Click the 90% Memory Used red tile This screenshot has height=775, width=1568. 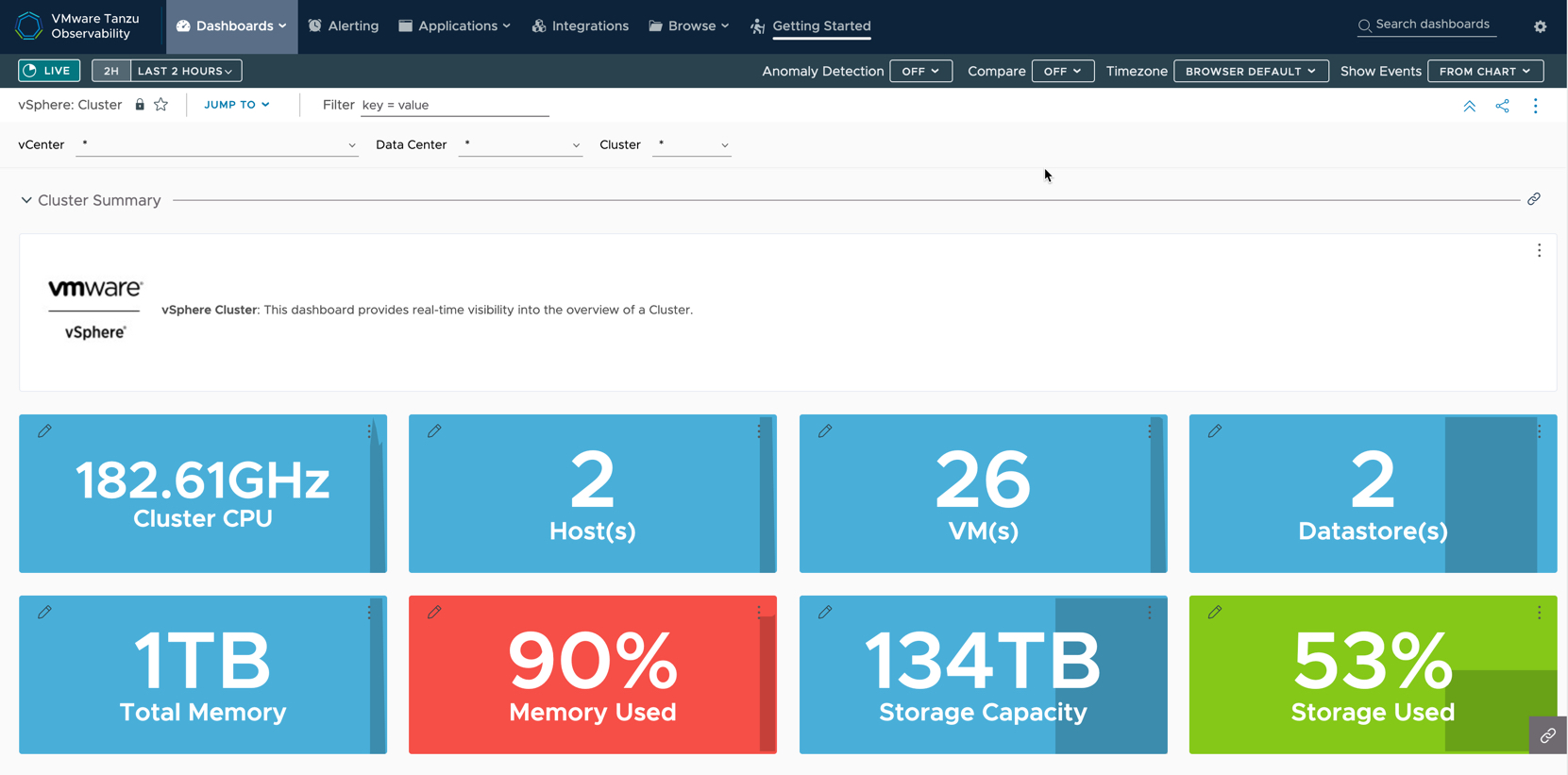point(593,675)
